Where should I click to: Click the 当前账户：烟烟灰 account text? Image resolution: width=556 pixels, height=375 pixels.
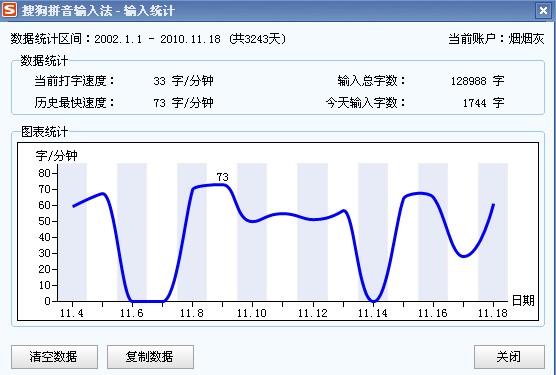coord(496,39)
